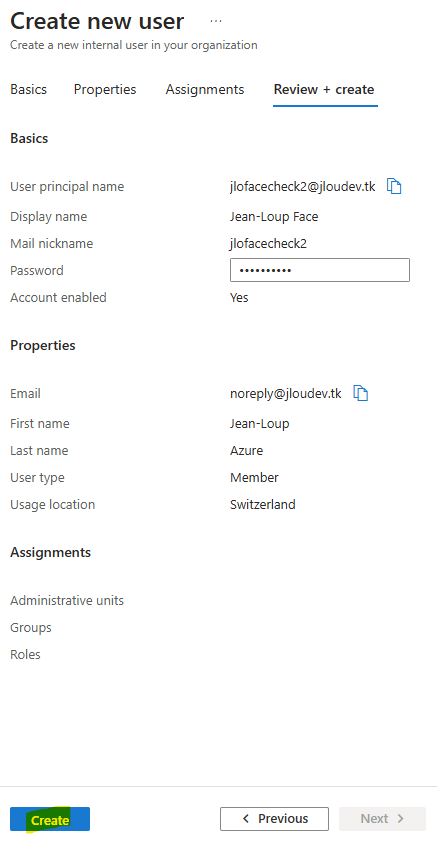Click the Administrative units label
The width and height of the screenshot is (437, 841).
point(67,600)
